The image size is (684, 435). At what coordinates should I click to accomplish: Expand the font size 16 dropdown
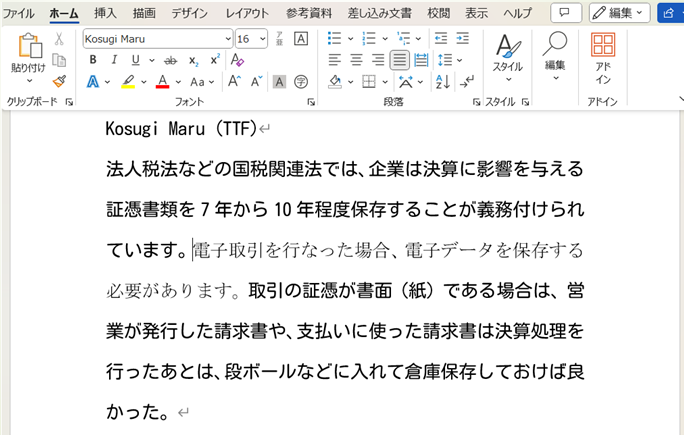click(x=263, y=38)
